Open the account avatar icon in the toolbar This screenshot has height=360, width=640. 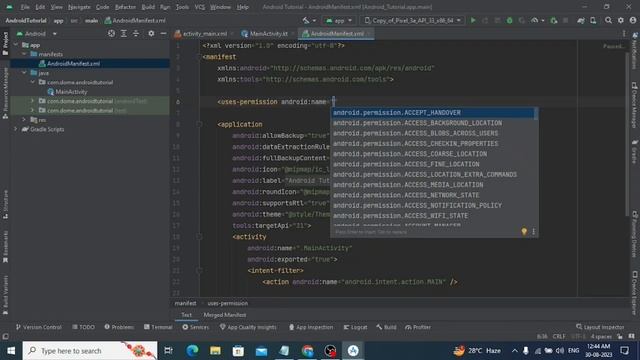pos(633,20)
